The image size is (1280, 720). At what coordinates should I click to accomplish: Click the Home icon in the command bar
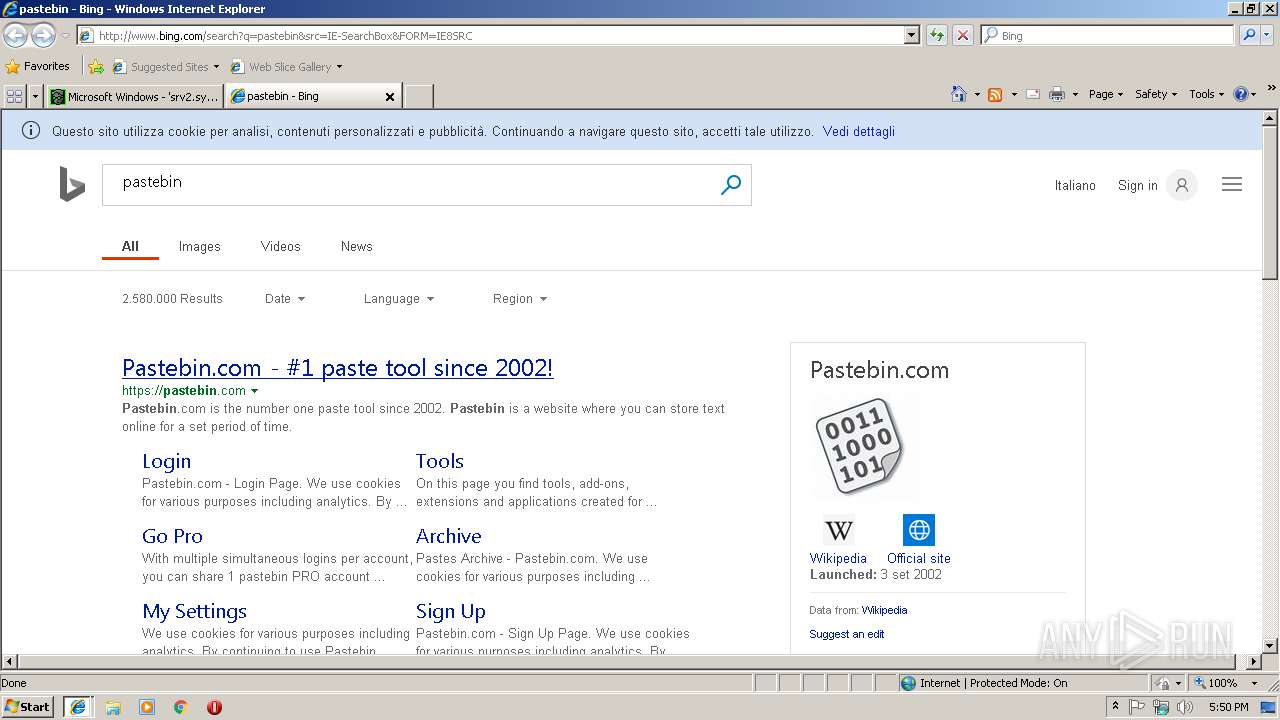click(x=958, y=94)
